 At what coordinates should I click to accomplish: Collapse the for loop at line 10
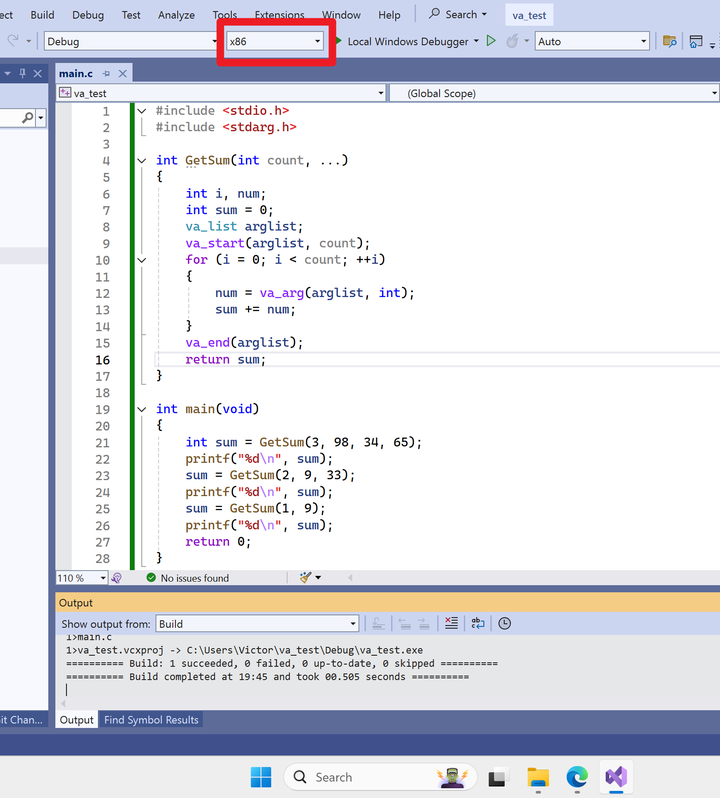pyautogui.click(x=142, y=260)
